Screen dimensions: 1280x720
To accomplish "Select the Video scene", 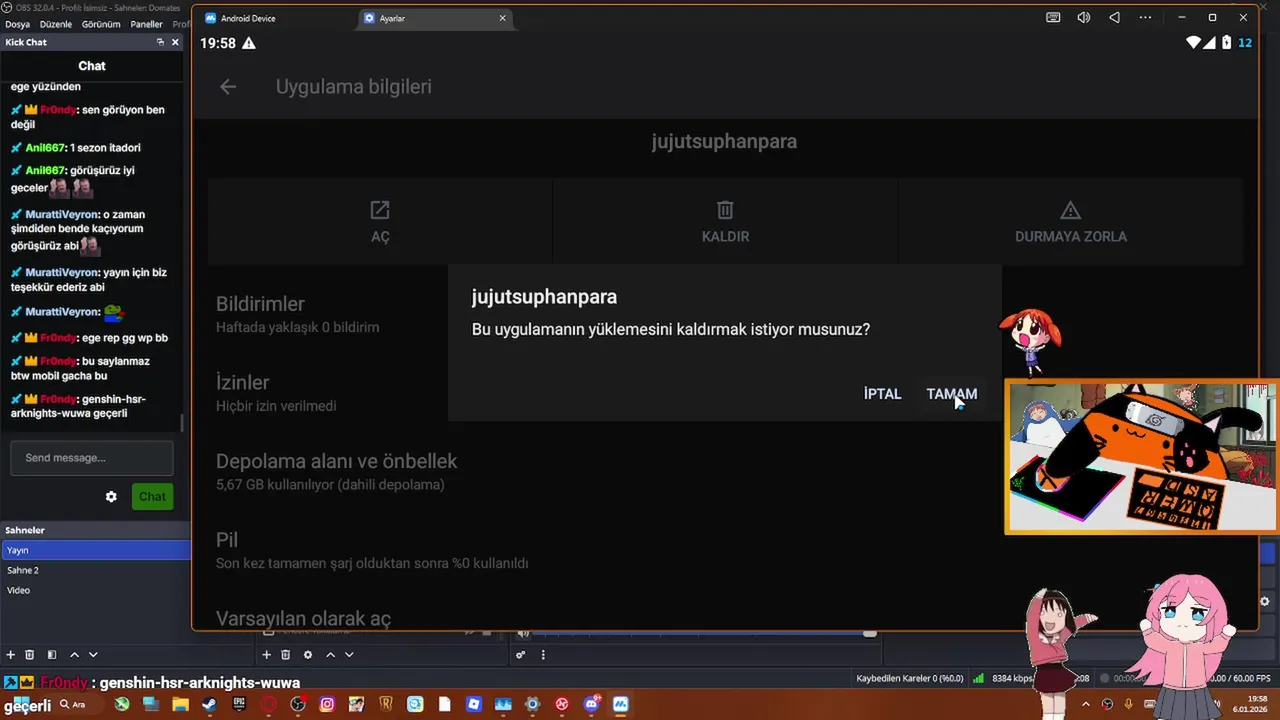I will click(96, 590).
